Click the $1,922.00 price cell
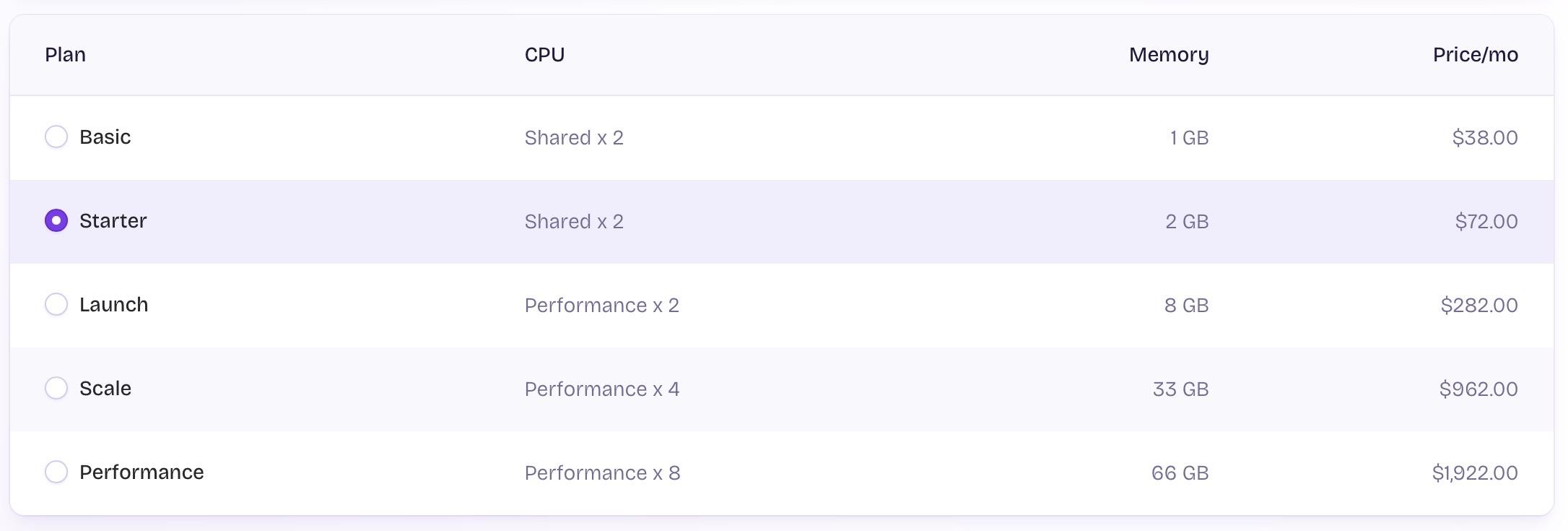 (x=1474, y=473)
